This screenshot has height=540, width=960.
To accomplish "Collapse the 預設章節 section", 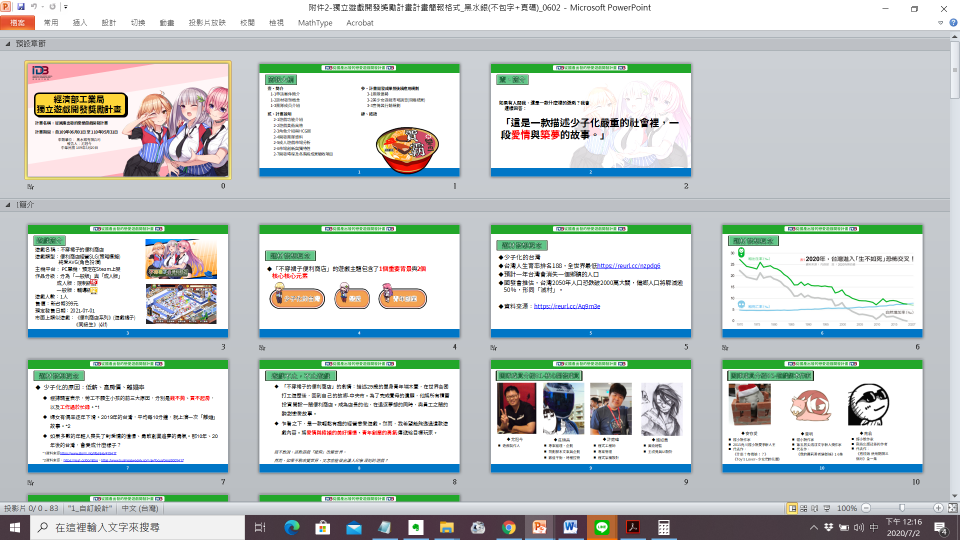I will tap(8, 43).
